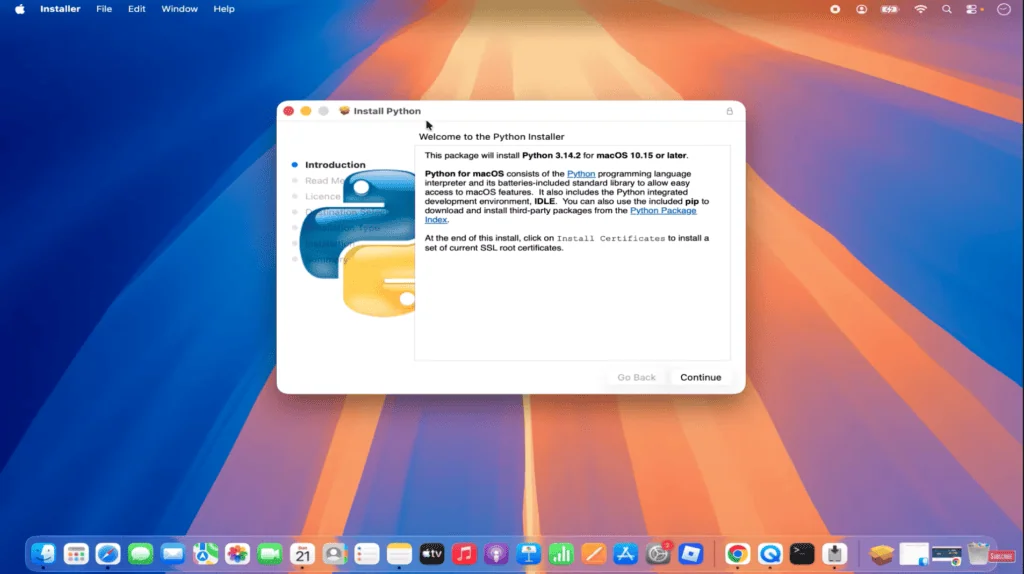Open the File menu
This screenshot has width=1024, height=574.
coord(104,9)
